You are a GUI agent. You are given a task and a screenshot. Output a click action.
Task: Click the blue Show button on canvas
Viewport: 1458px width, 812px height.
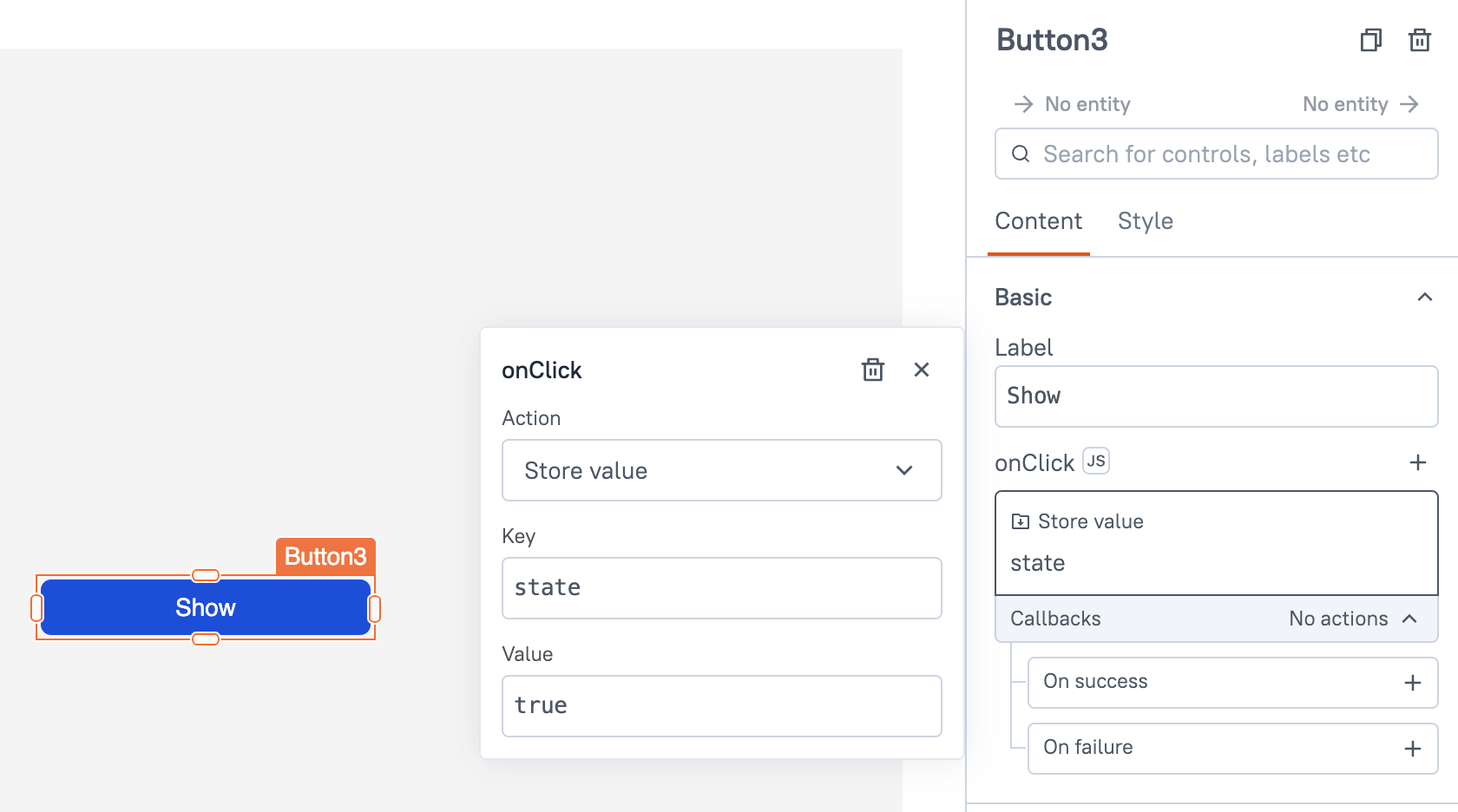tap(206, 607)
